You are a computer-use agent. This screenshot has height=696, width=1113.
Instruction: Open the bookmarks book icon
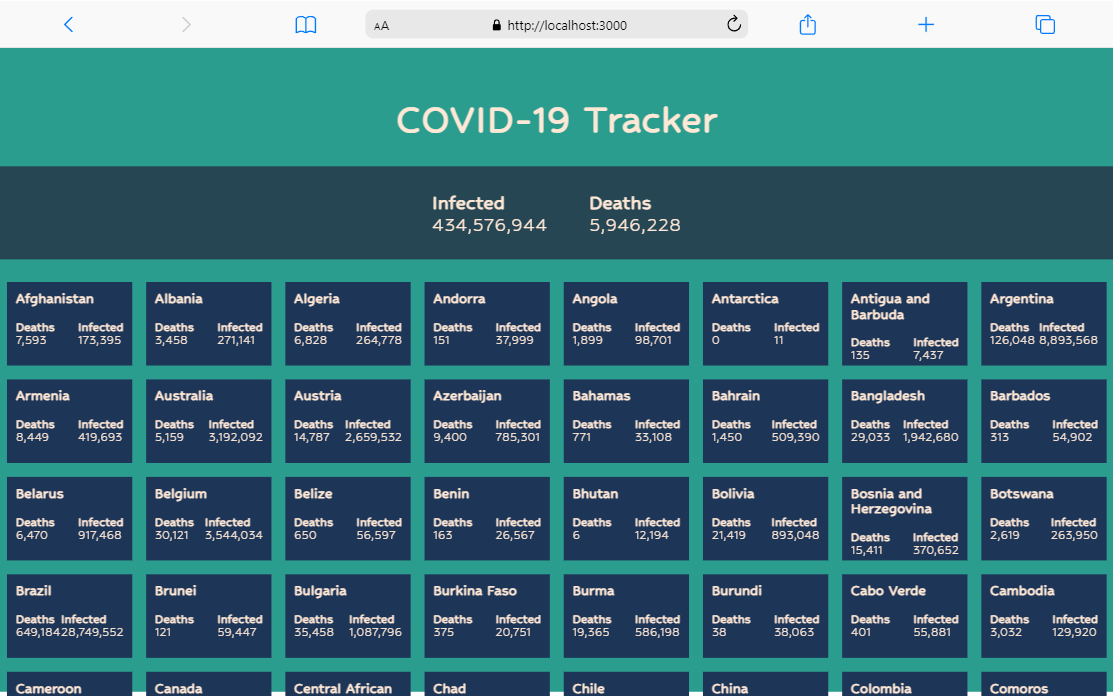pos(305,25)
